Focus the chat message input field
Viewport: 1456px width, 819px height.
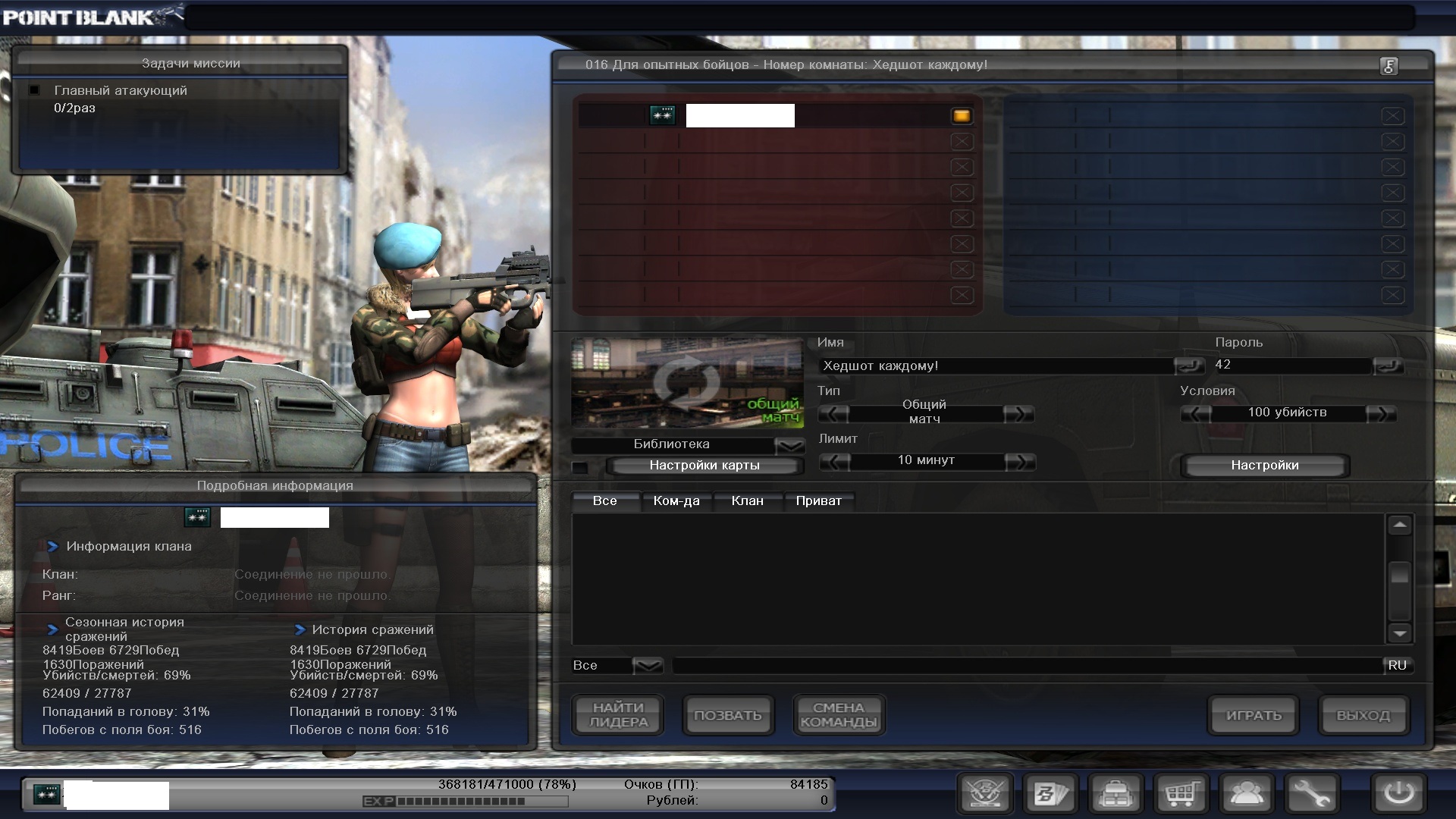pos(1028,666)
